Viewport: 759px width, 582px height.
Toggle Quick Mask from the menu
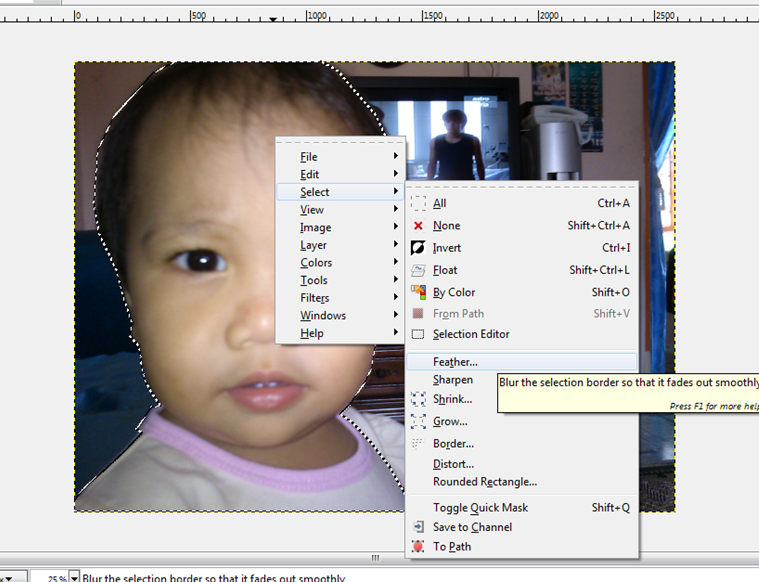point(522,507)
